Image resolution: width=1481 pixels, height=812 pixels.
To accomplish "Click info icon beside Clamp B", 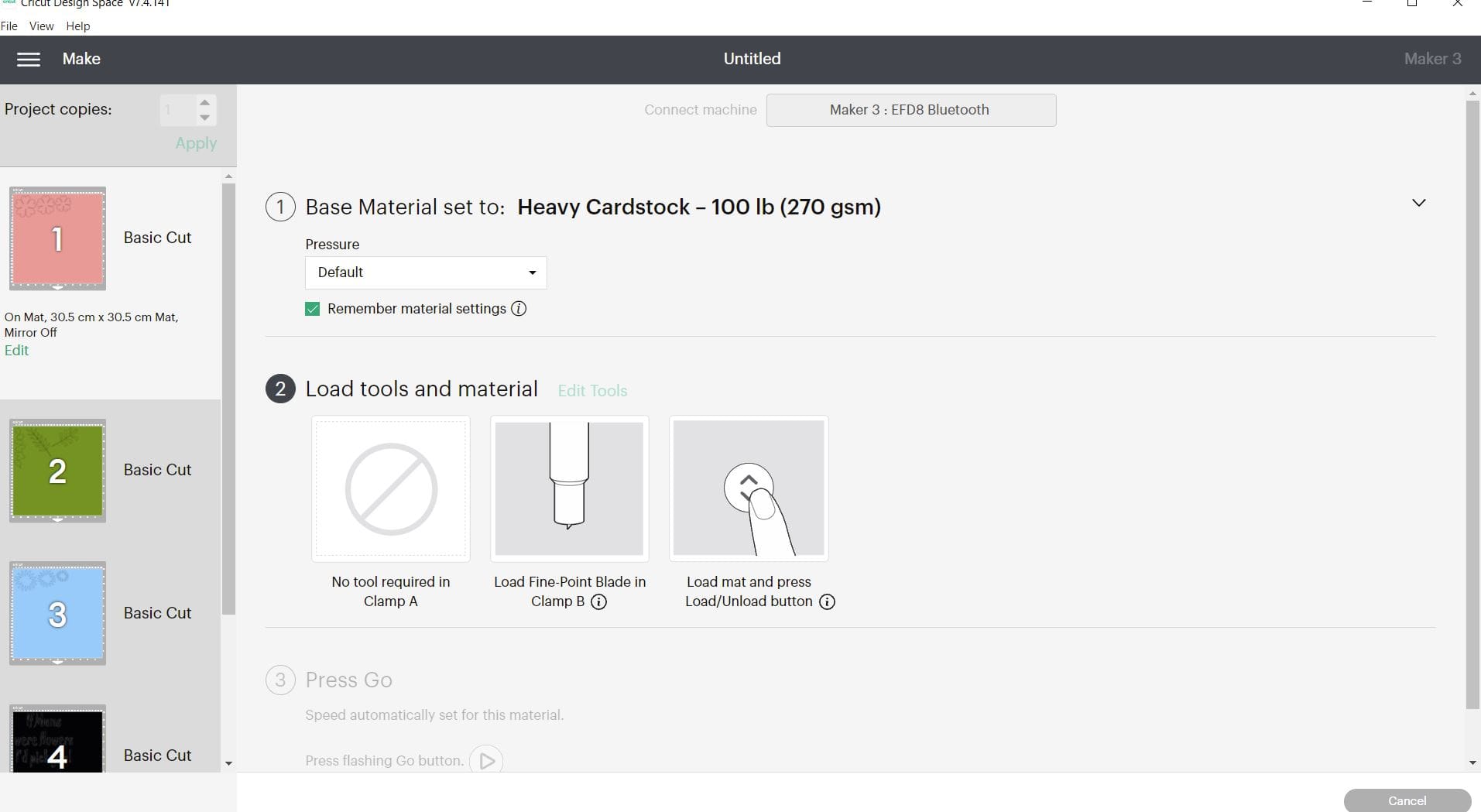I will tap(598, 602).
